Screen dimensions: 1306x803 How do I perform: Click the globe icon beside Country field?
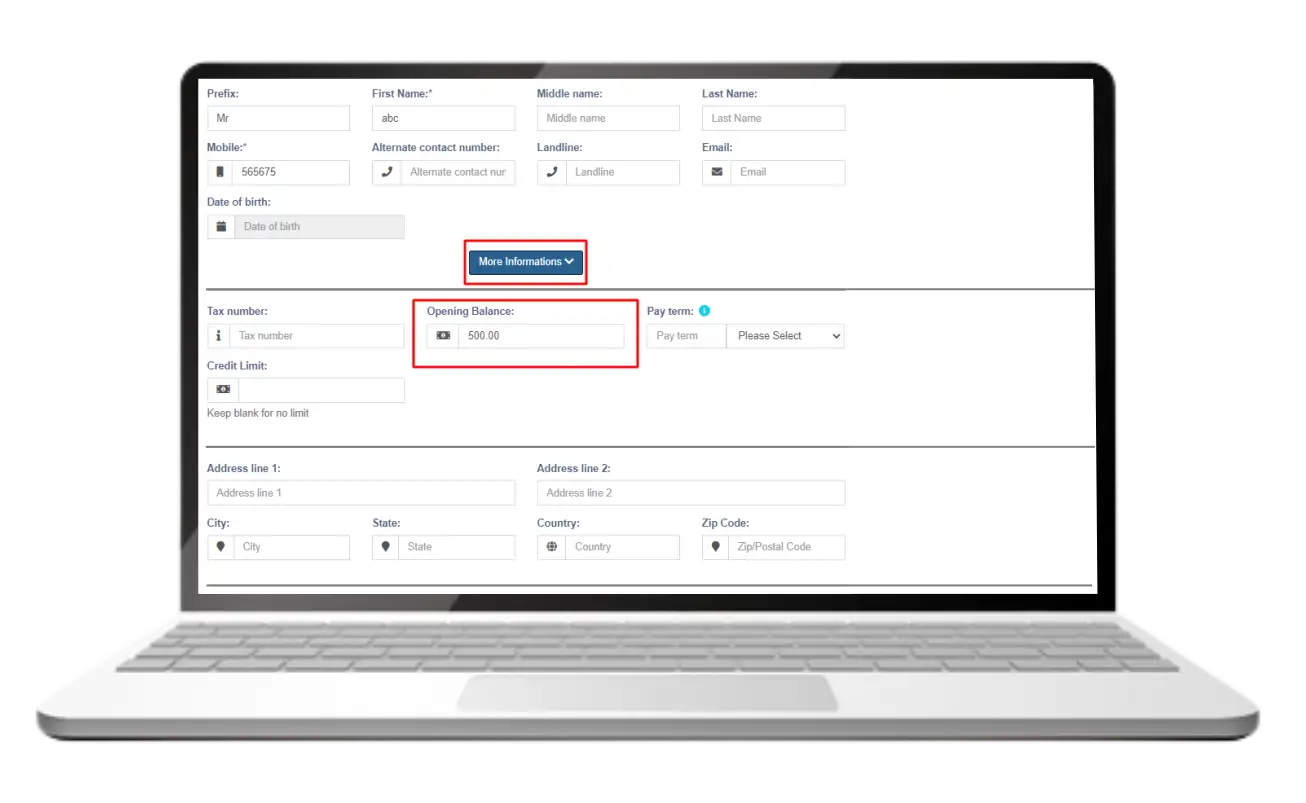[551, 547]
